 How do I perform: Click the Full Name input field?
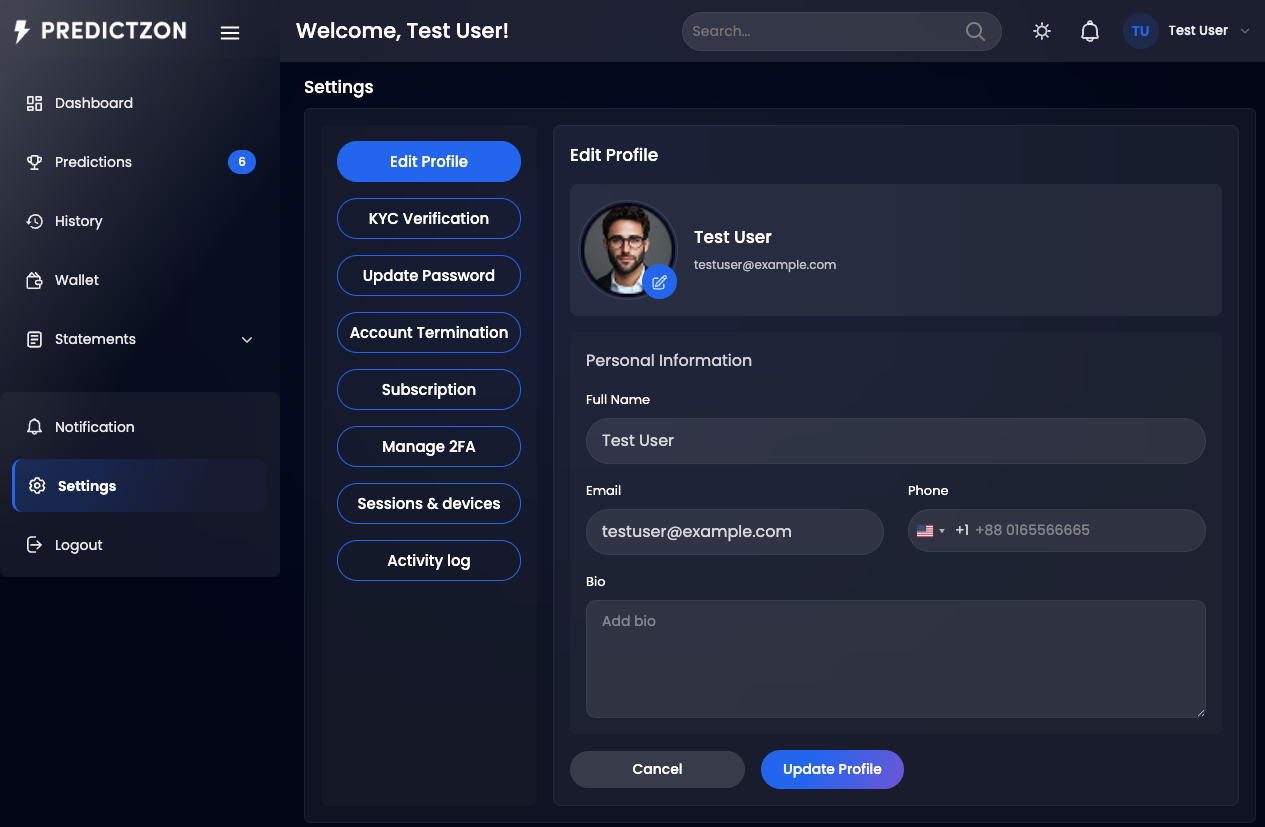[895, 441]
